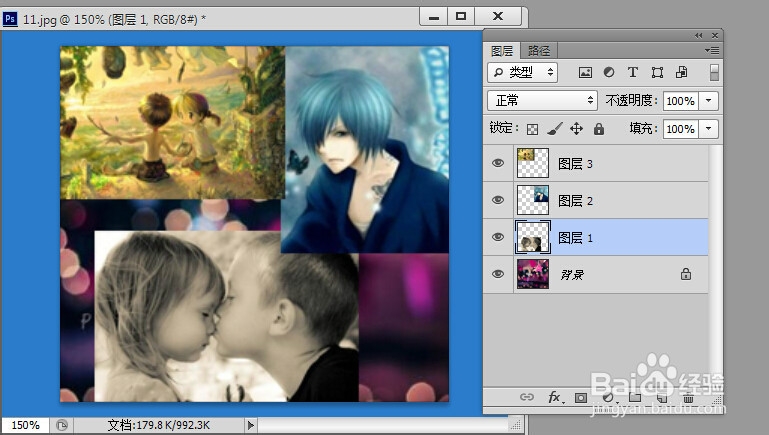Select the 图层 3 layer name
769x435 pixels.
coord(576,164)
